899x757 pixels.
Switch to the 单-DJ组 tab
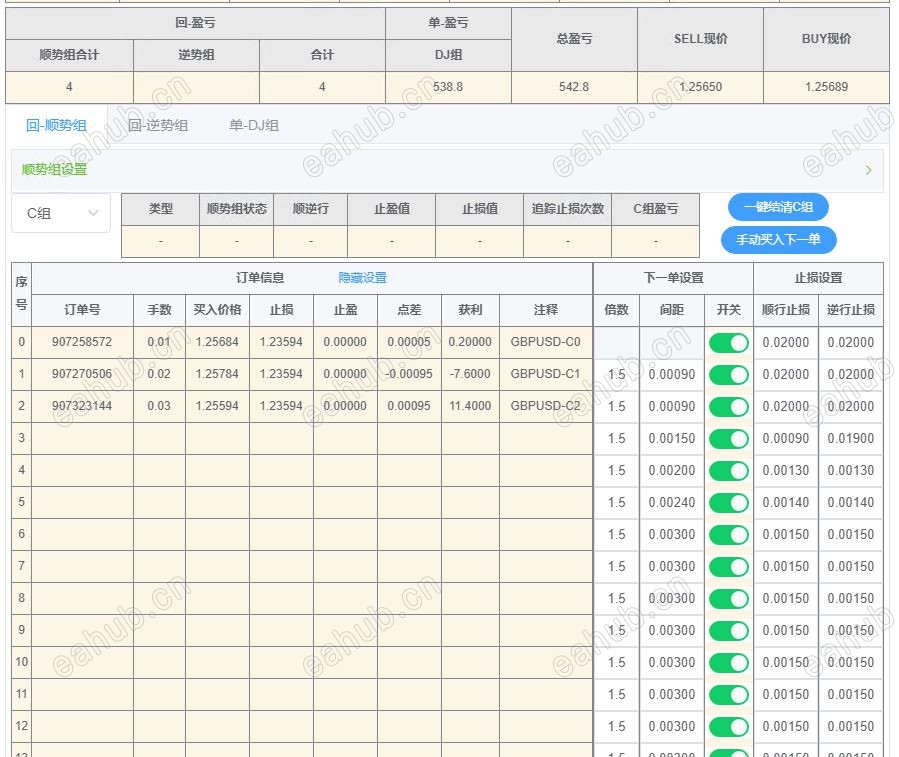click(x=254, y=125)
